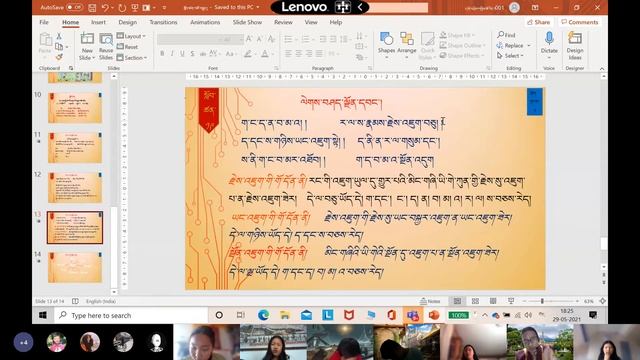This screenshot has width=640, height=360.
Task: Toggle Underline formatting
Action: [182, 53]
